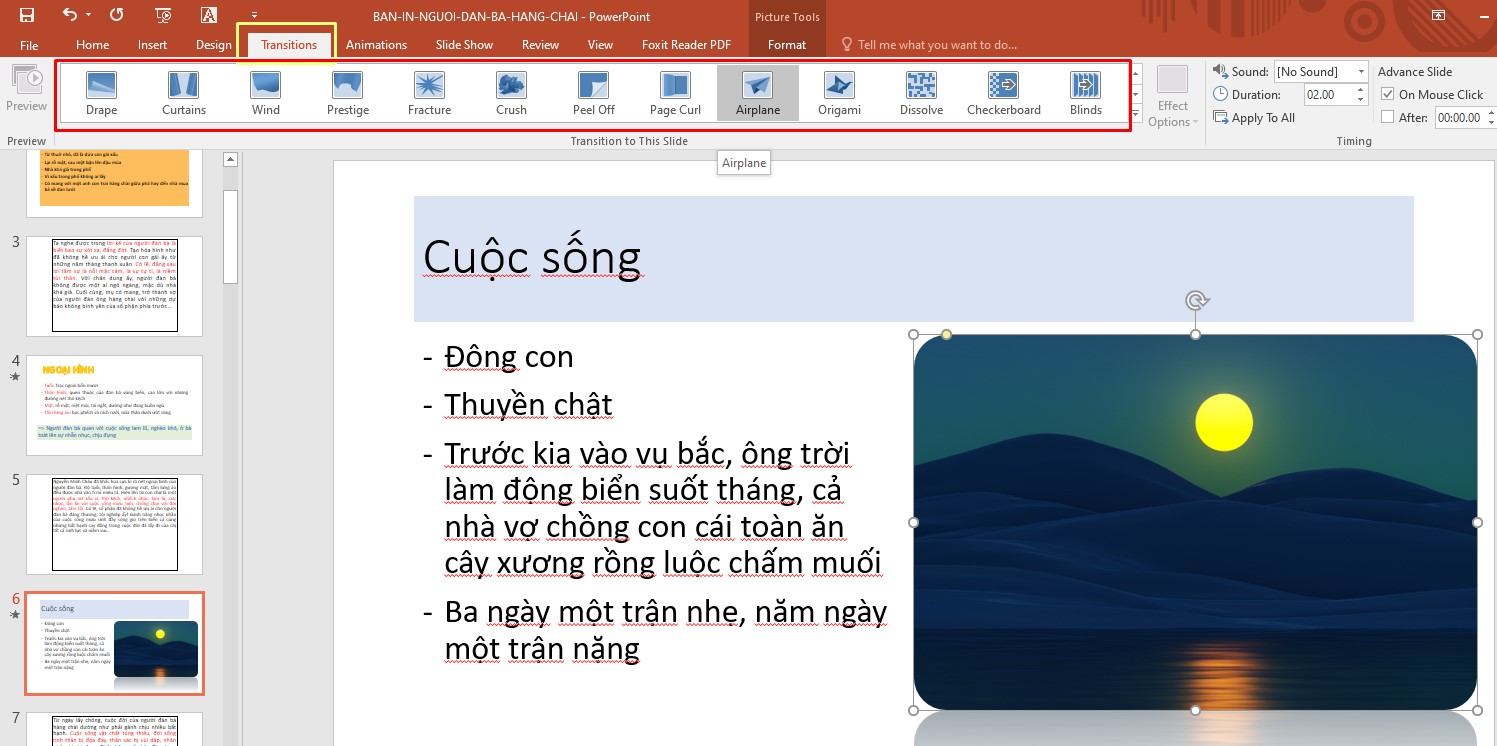
Task: Choose the Blinds transition
Action: click(1085, 92)
